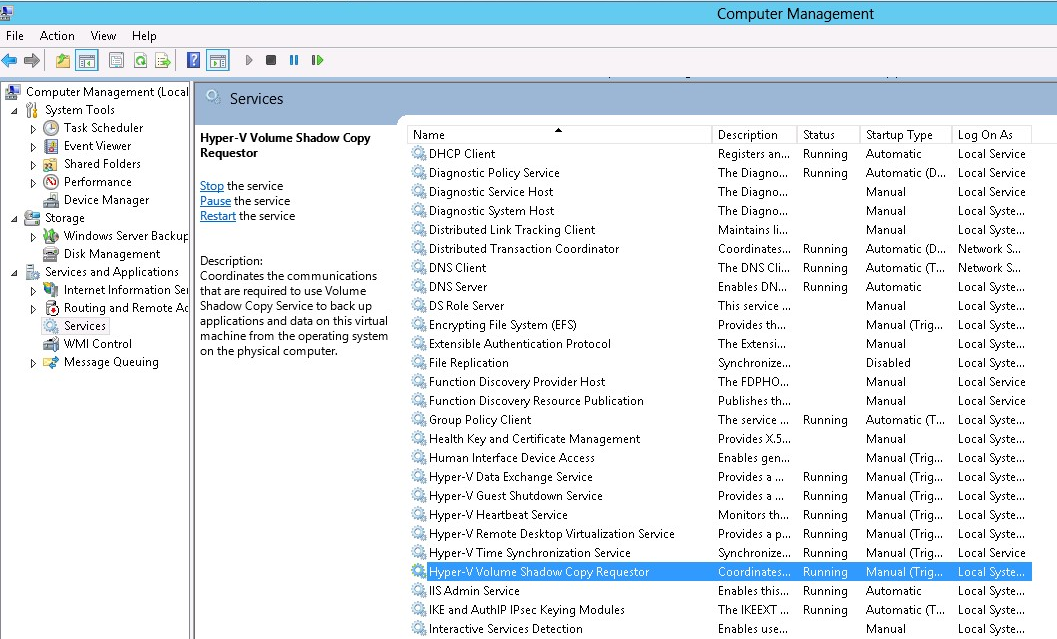
Task: Expand the Task Scheduler tree node
Action: pos(33,129)
